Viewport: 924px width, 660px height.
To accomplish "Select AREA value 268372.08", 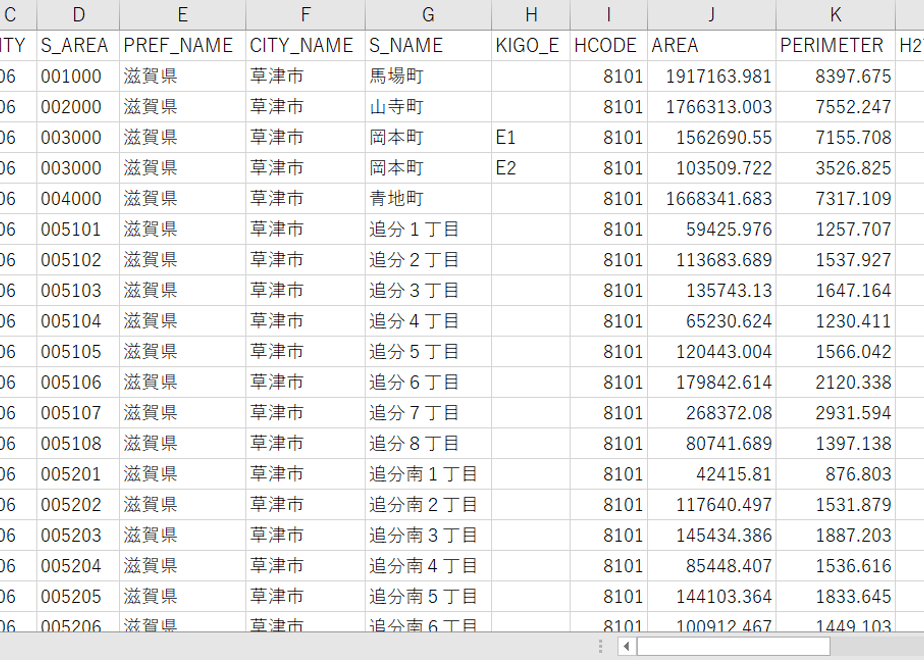I will click(712, 413).
